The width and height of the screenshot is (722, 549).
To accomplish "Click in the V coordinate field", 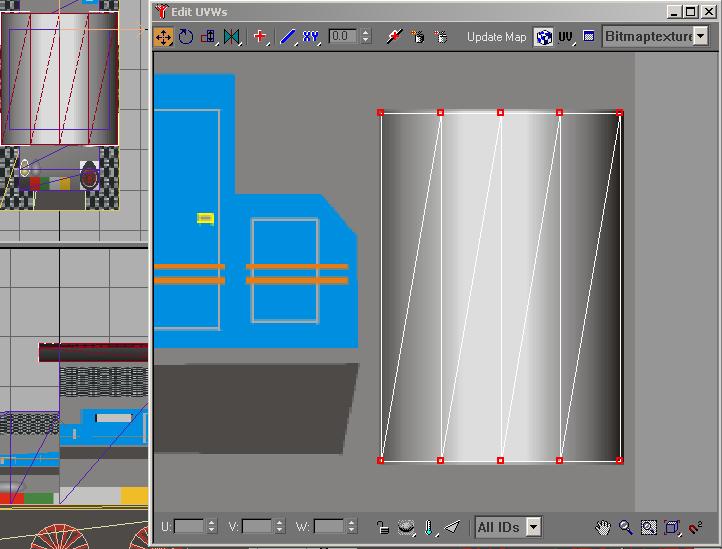I will click(256, 526).
